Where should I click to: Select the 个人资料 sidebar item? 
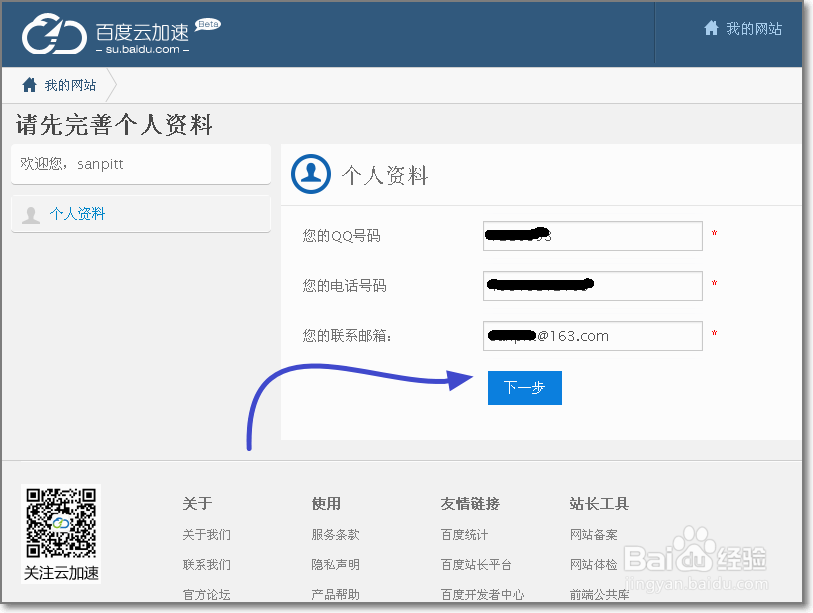coord(78,213)
